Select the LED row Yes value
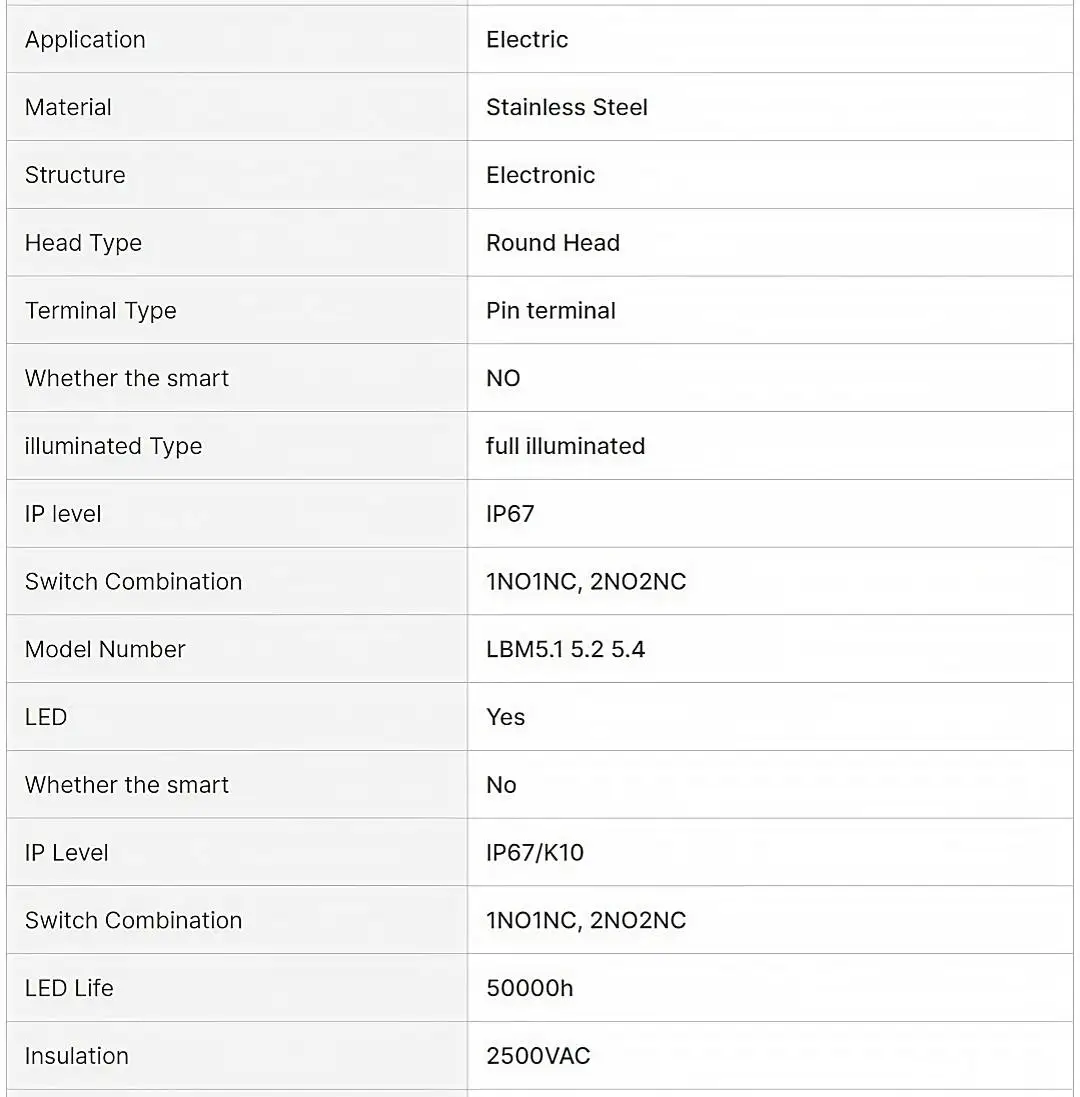 (505, 717)
